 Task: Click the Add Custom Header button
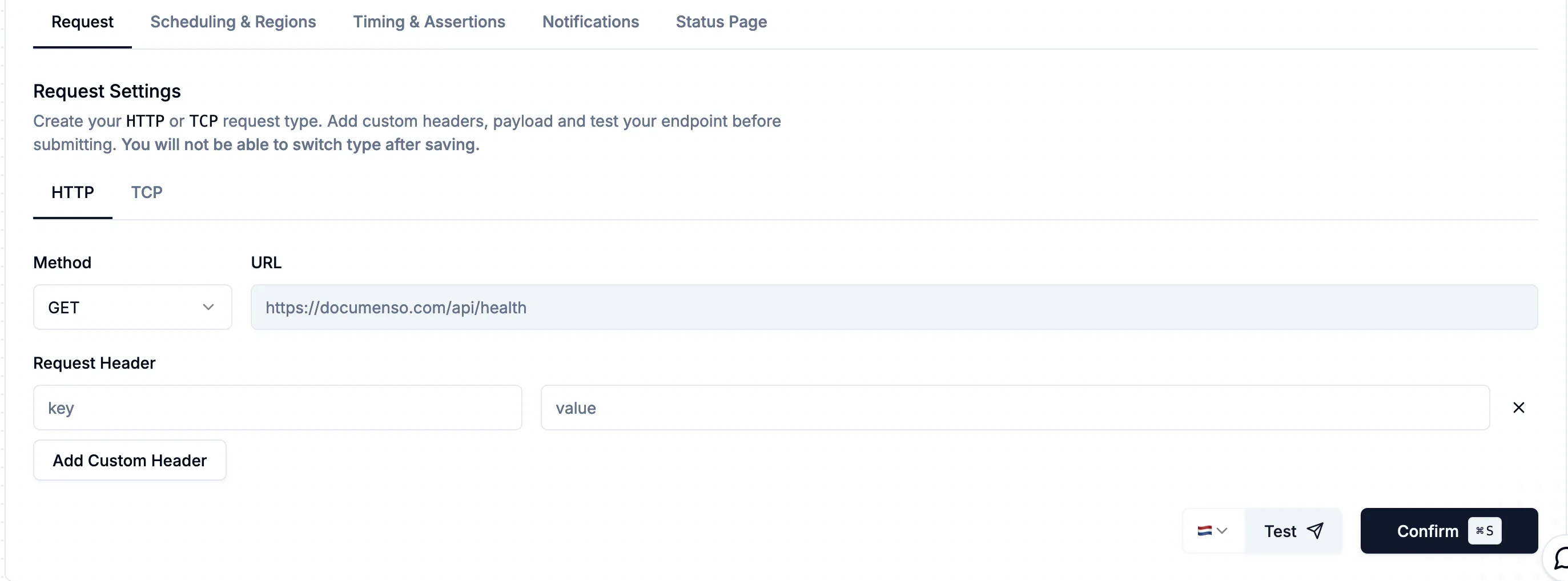[x=129, y=461]
